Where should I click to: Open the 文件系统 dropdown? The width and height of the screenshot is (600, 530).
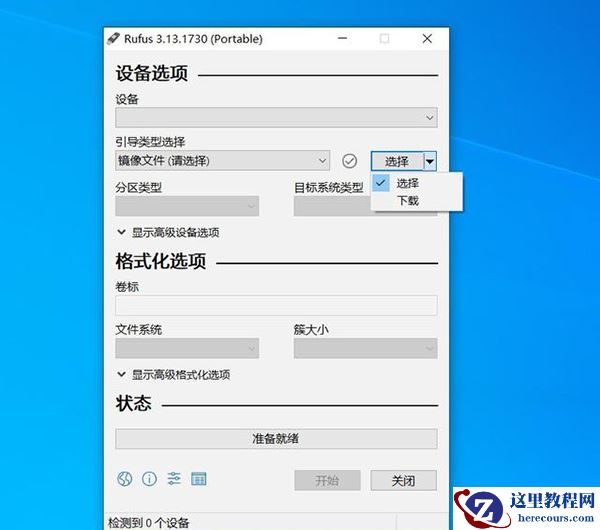(x=187, y=348)
